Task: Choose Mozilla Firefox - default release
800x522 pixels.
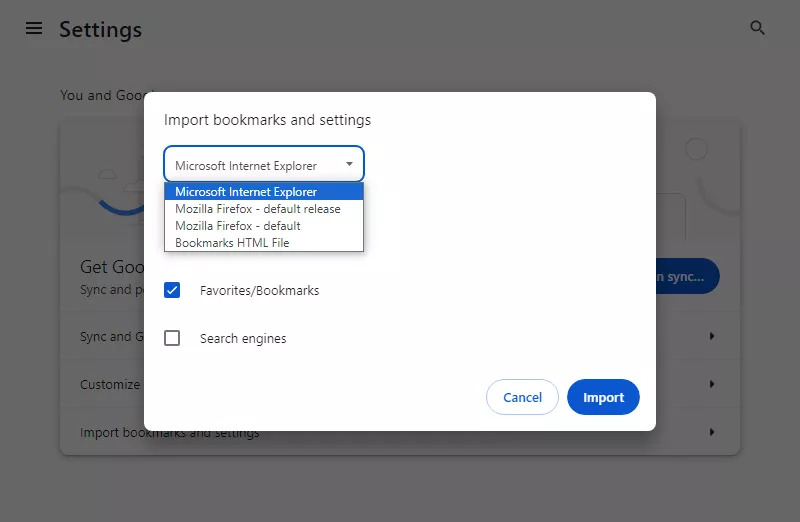Action: (x=264, y=209)
